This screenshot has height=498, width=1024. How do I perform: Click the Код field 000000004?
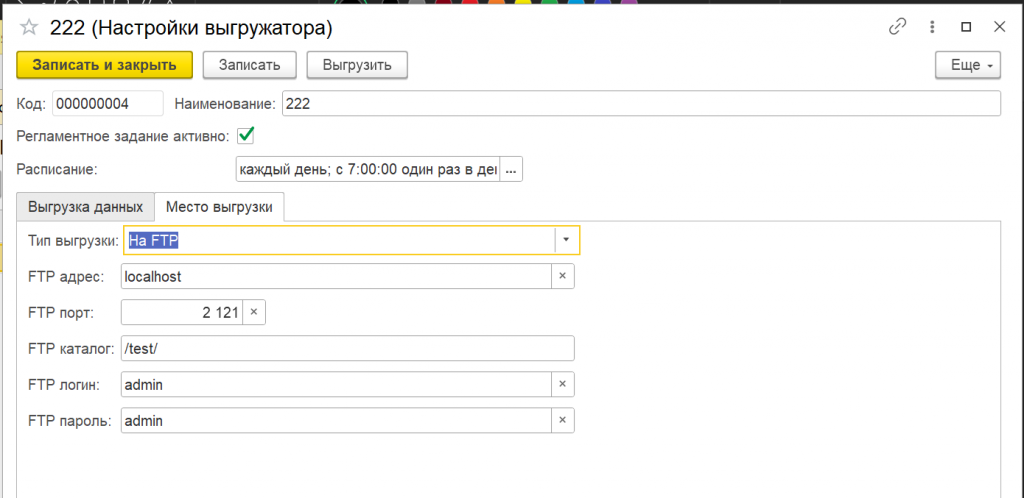point(108,103)
